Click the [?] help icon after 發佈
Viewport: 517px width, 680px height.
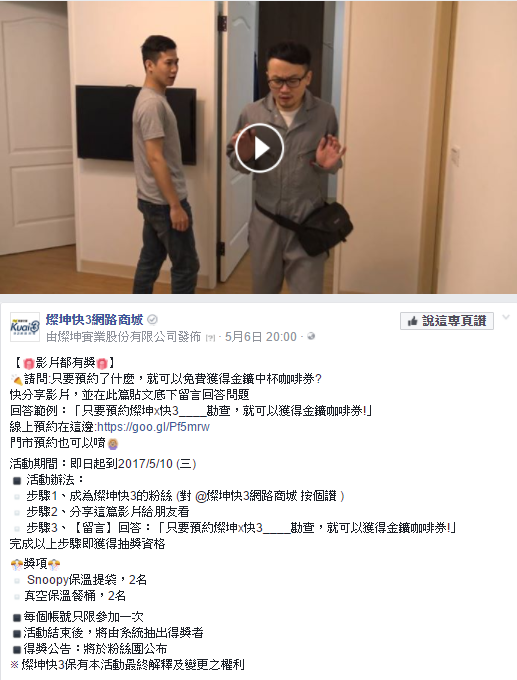(x=210, y=338)
